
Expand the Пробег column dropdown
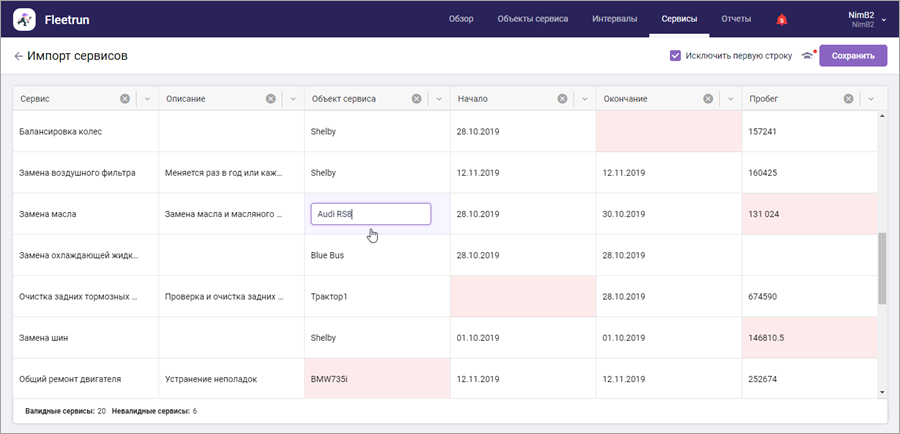point(871,99)
